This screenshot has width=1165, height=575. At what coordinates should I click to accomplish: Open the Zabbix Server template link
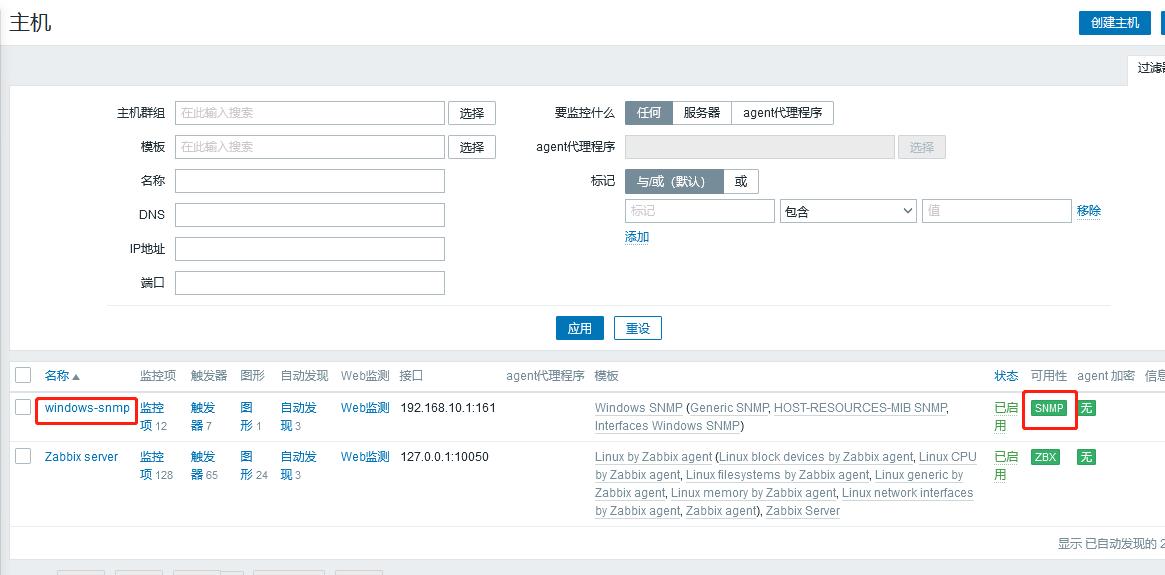tap(802, 511)
